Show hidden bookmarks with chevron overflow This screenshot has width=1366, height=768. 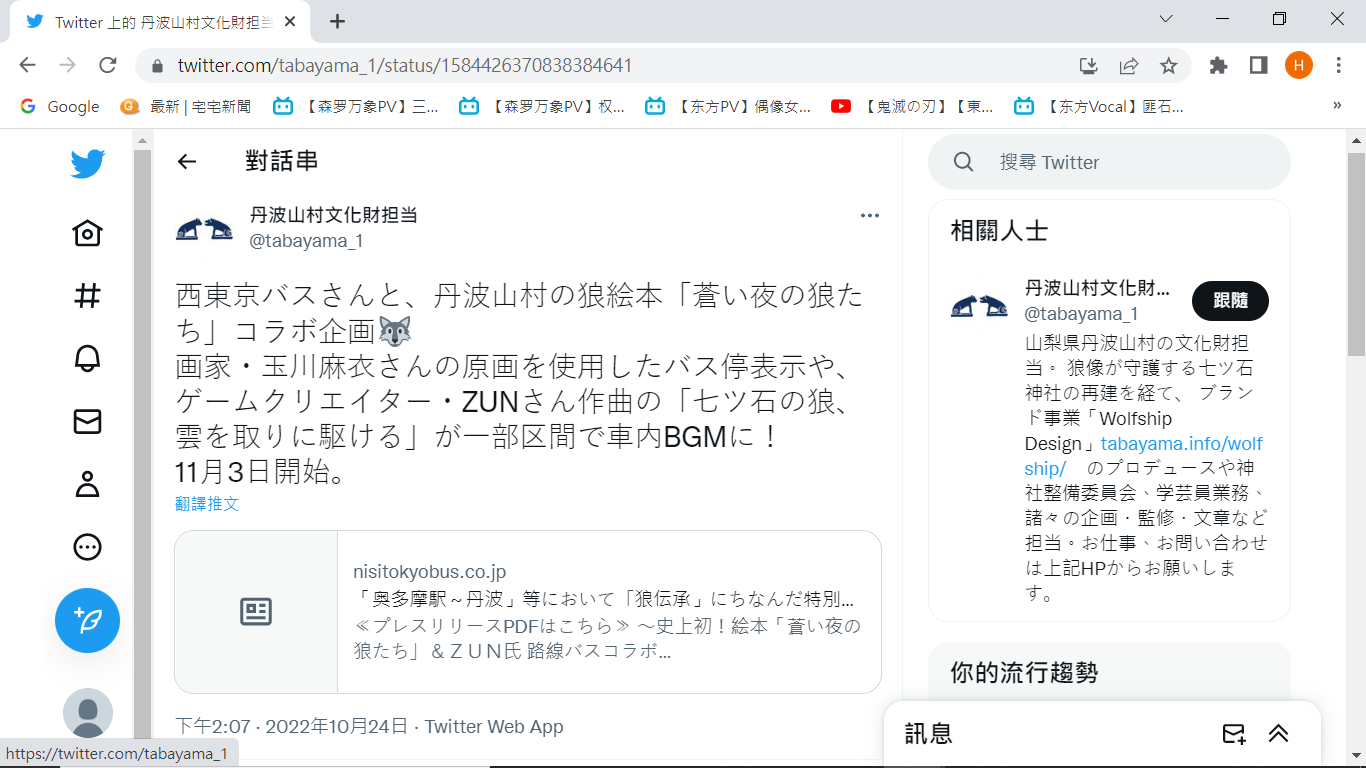pos(1337,106)
